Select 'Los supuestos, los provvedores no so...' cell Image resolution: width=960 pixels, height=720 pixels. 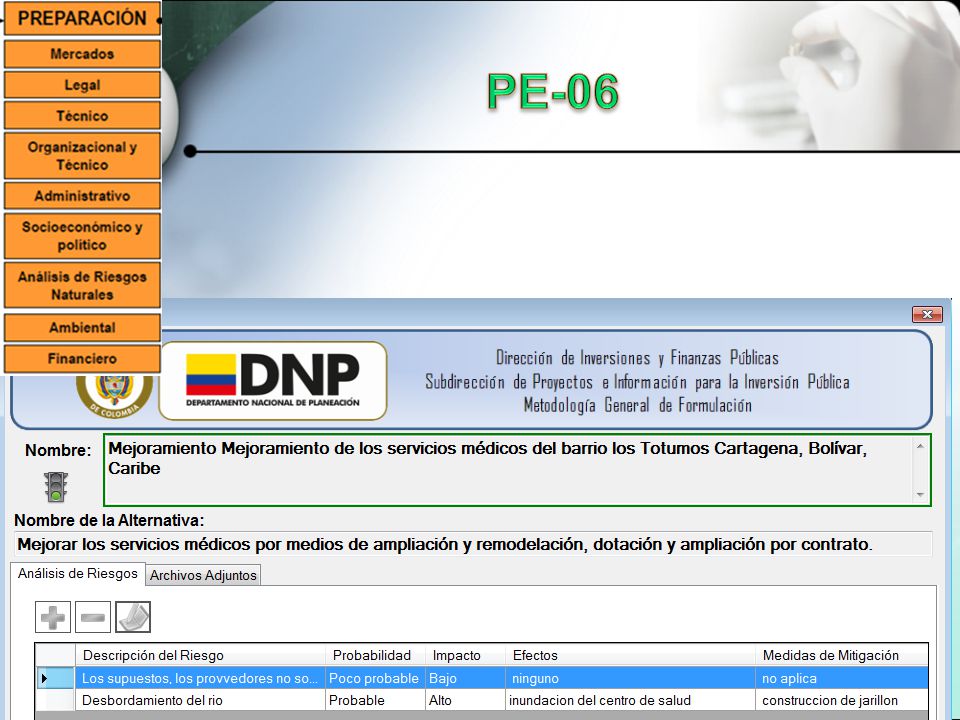point(200,678)
